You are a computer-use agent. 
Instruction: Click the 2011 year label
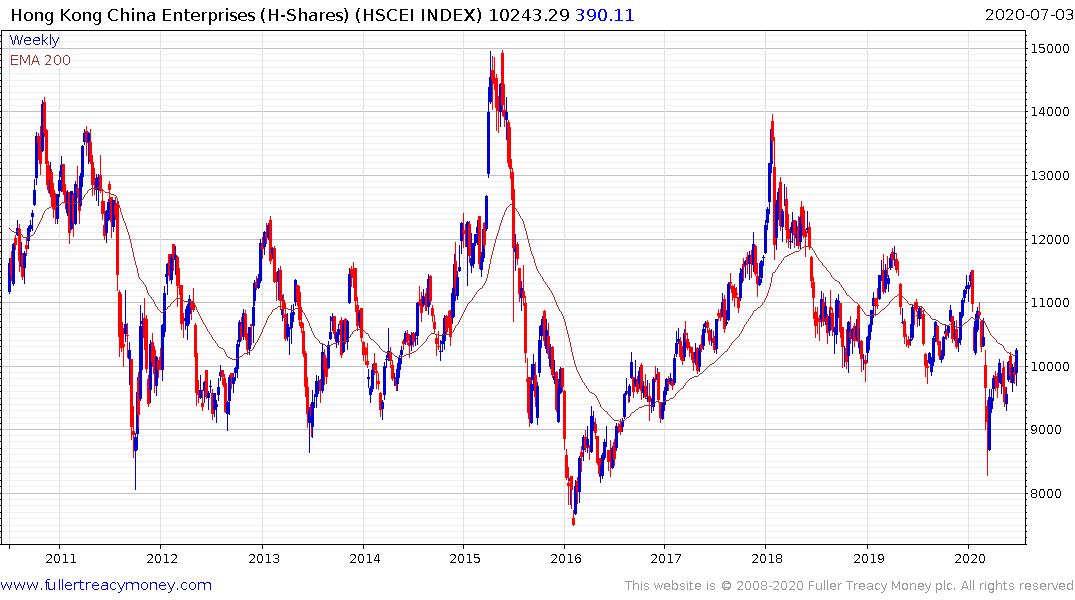click(x=61, y=558)
